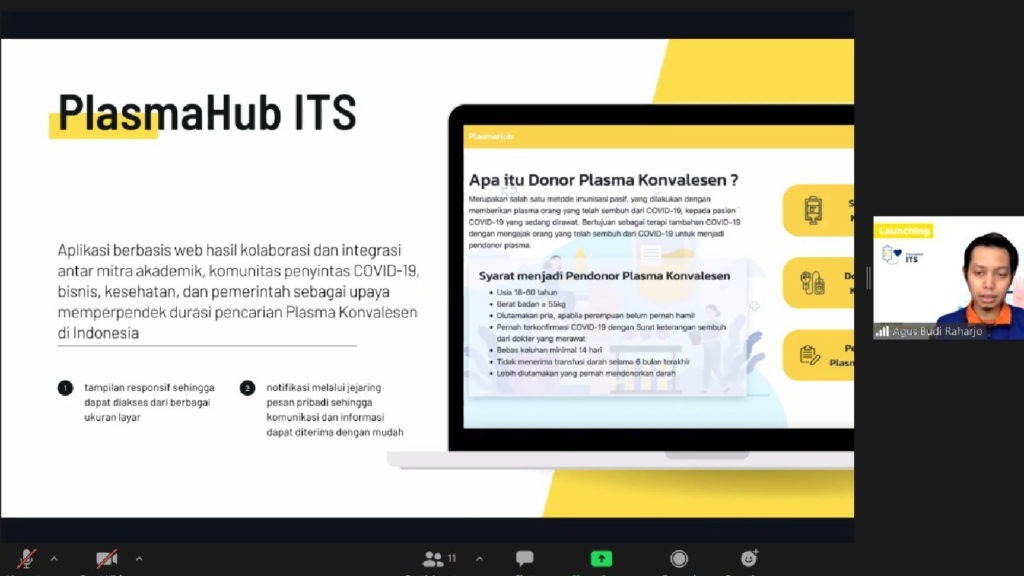Unmute the microphone in Zoom toolbar
The height and width of the screenshot is (576, 1024).
(x=27, y=559)
